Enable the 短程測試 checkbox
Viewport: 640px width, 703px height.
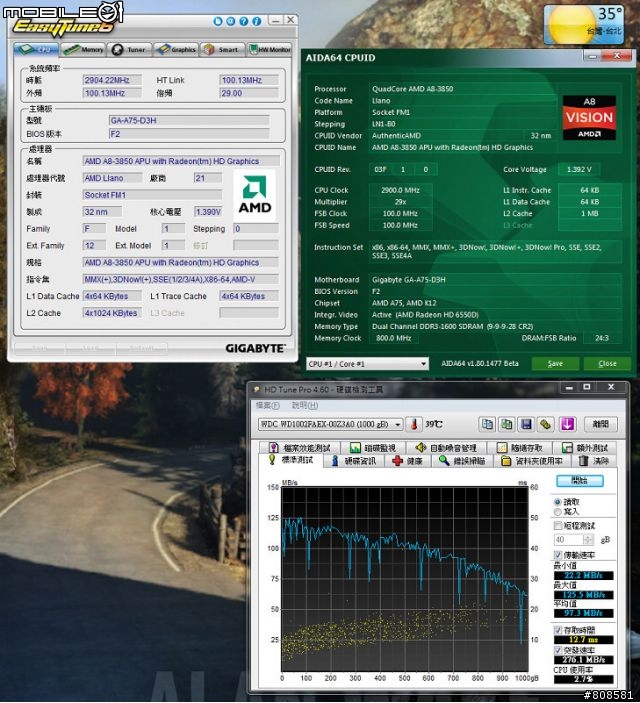(x=558, y=525)
